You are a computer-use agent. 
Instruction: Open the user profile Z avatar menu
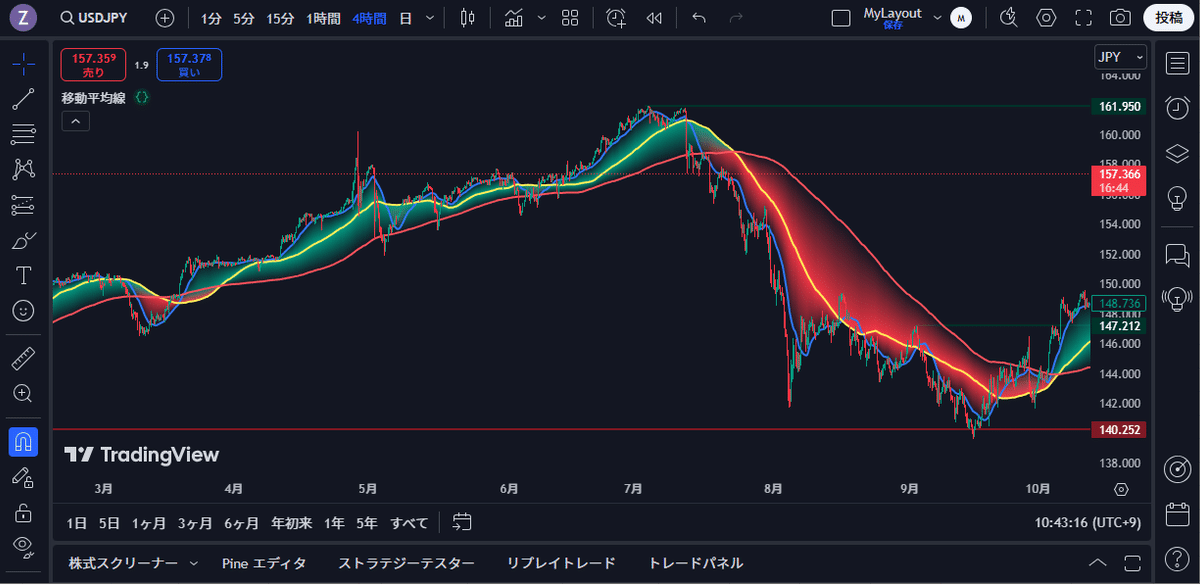(x=23, y=17)
